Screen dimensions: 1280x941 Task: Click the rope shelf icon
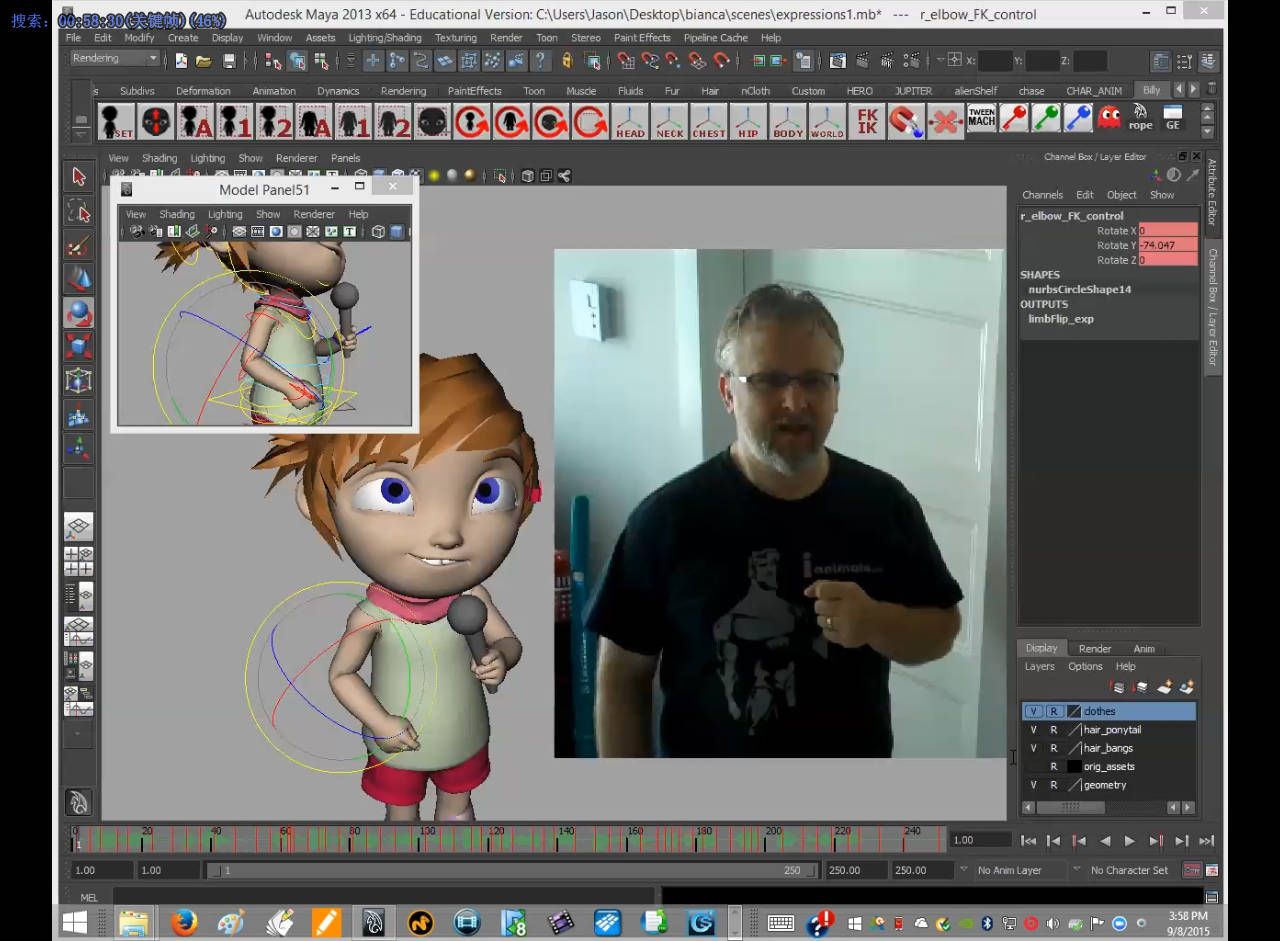(x=1141, y=118)
